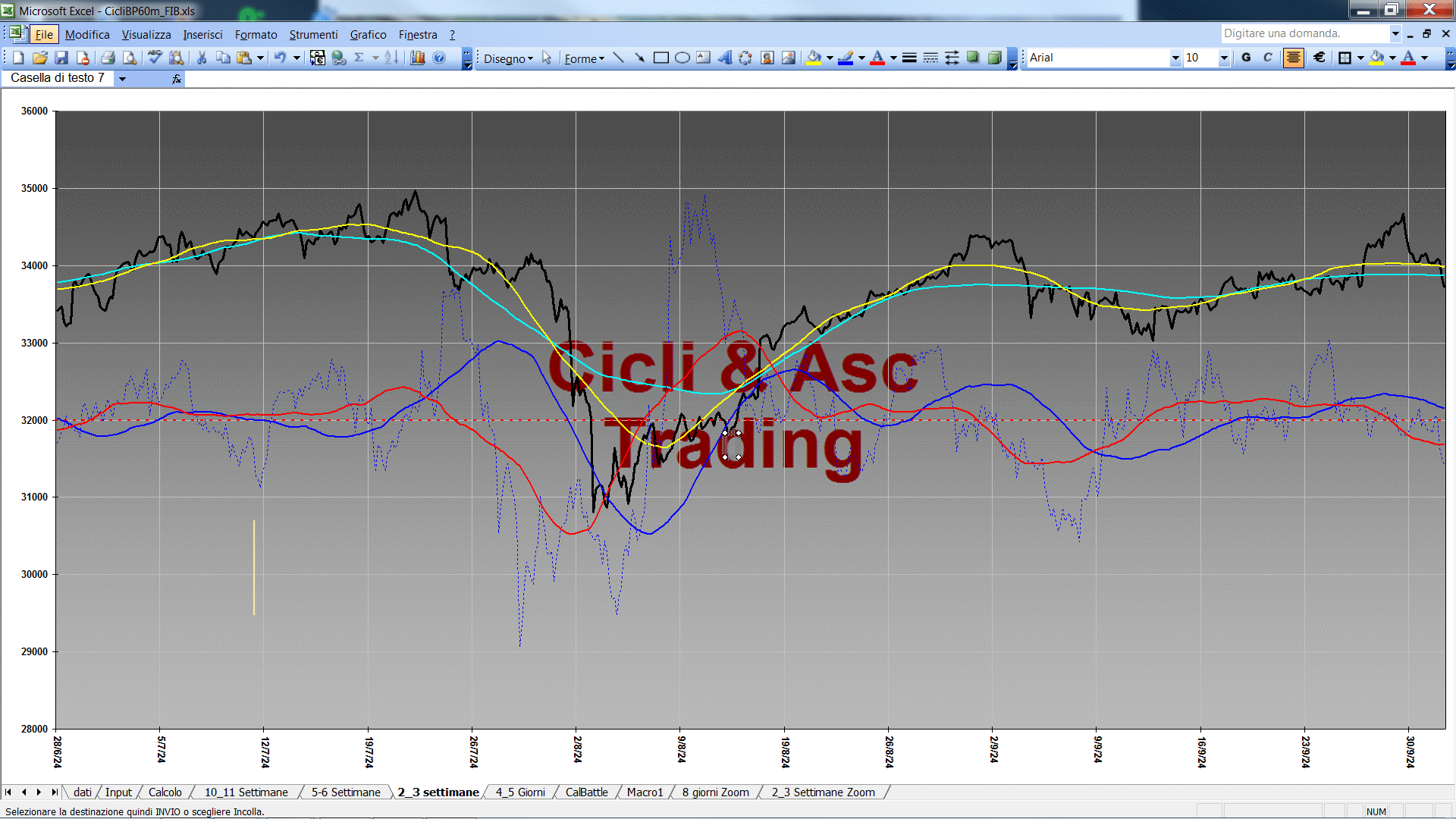Cut the selection with the scissors icon

point(202,58)
